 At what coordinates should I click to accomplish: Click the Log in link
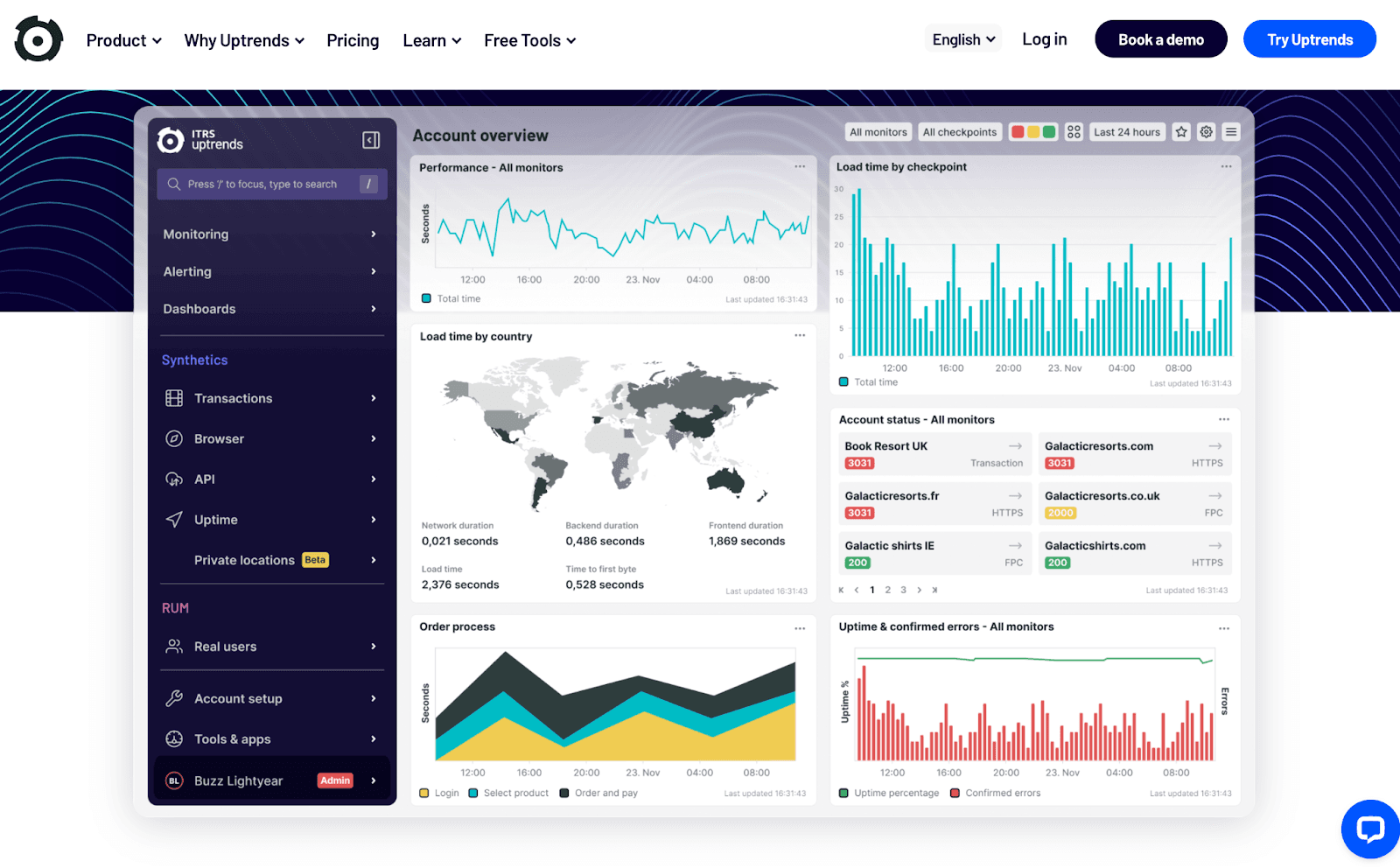point(1045,39)
